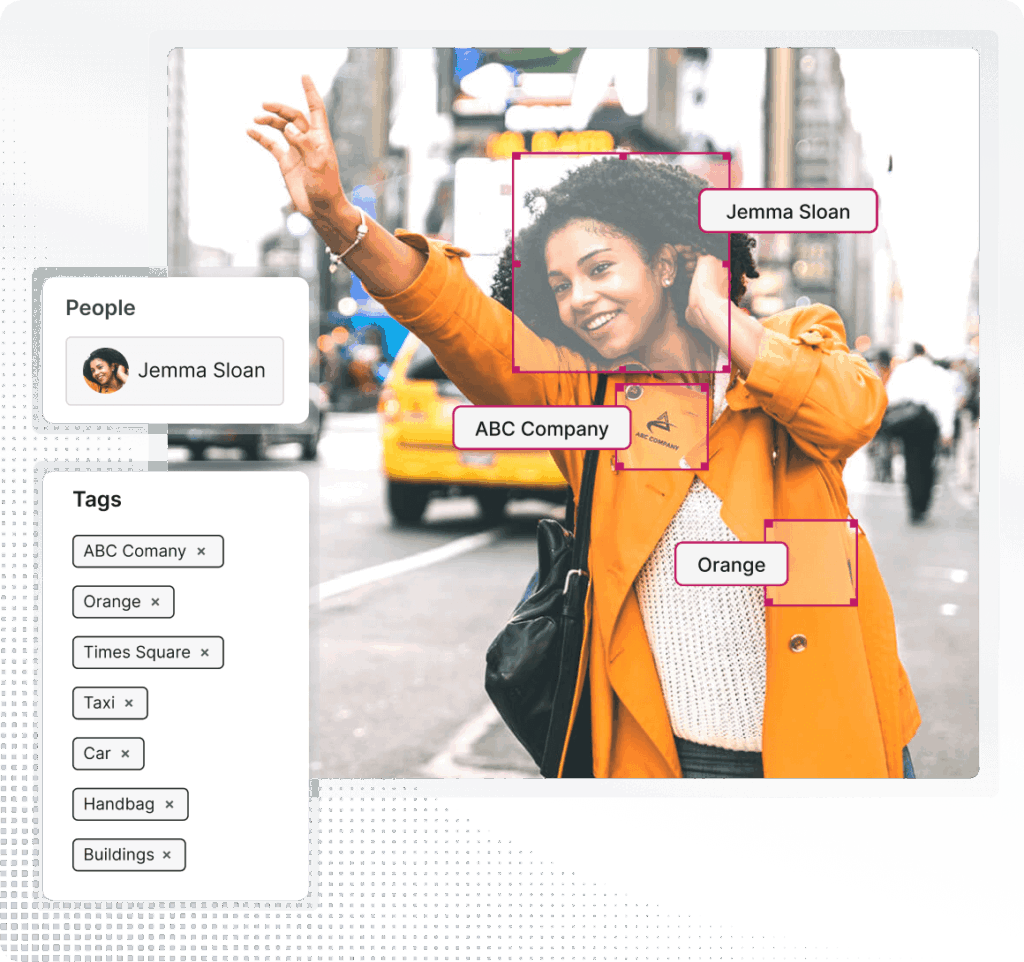Click the Jemma Sloan label on photo
Image resolution: width=1024 pixels, height=962 pixels.
(788, 211)
